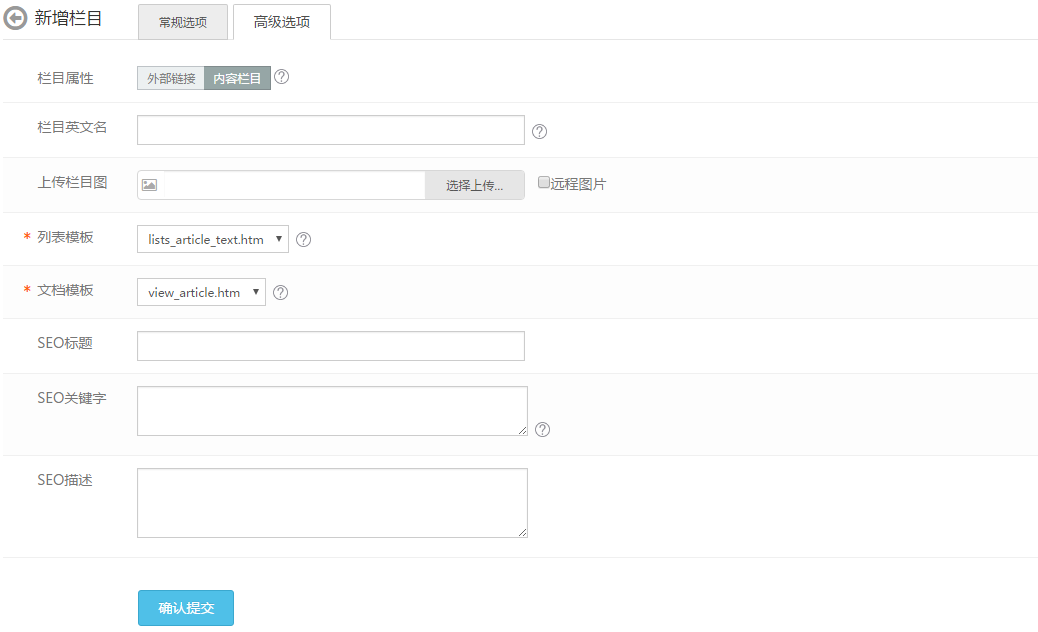Select 内容栏目 column attribute option
Screen dimensions: 1038x632
point(237,78)
